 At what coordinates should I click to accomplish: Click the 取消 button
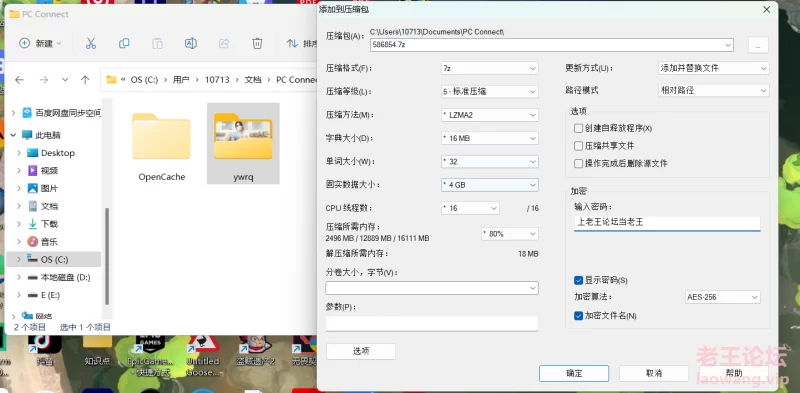pyautogui.click(x=654, y=373)
